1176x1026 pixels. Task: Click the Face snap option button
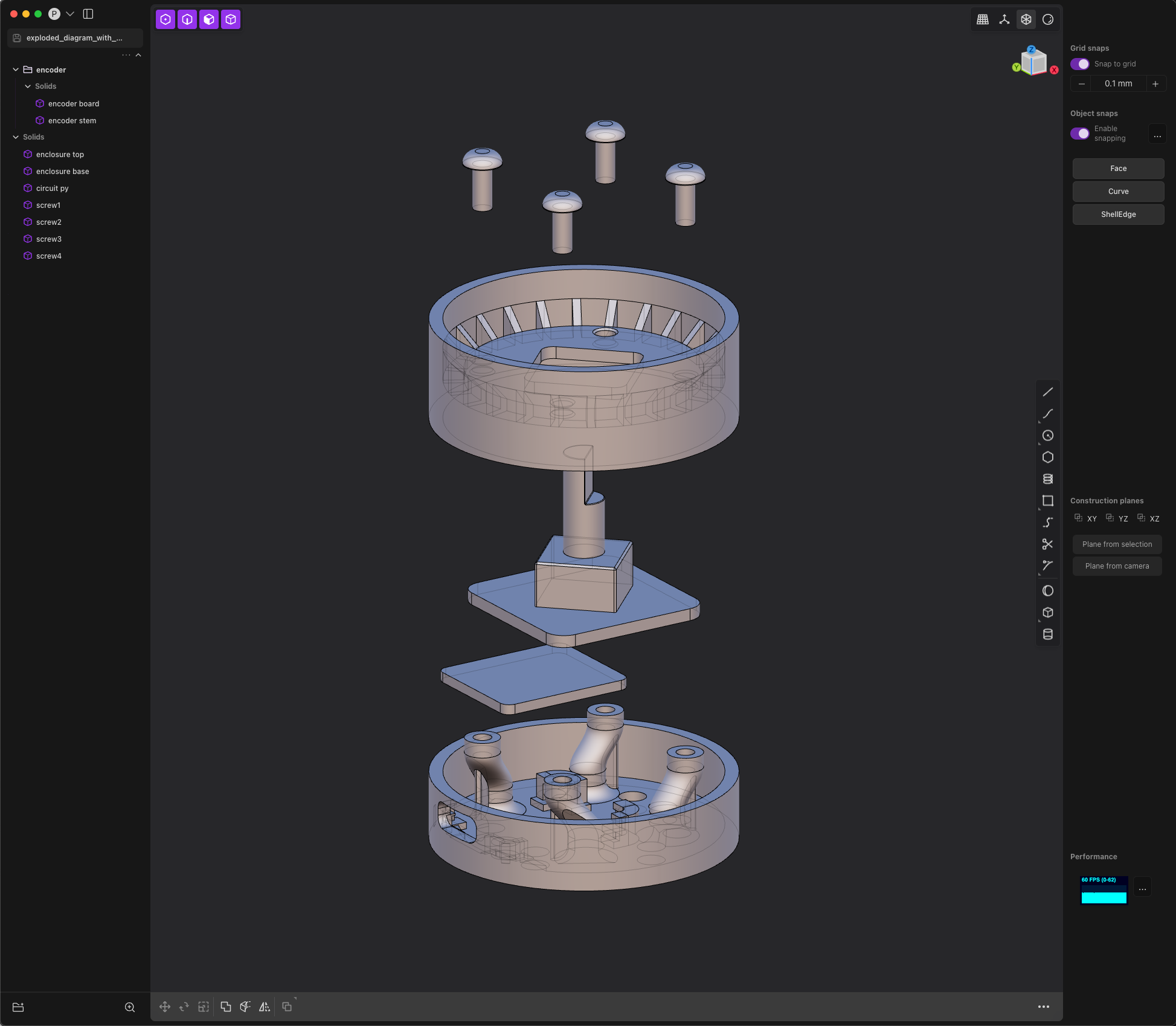click(x=1118, y=168)
